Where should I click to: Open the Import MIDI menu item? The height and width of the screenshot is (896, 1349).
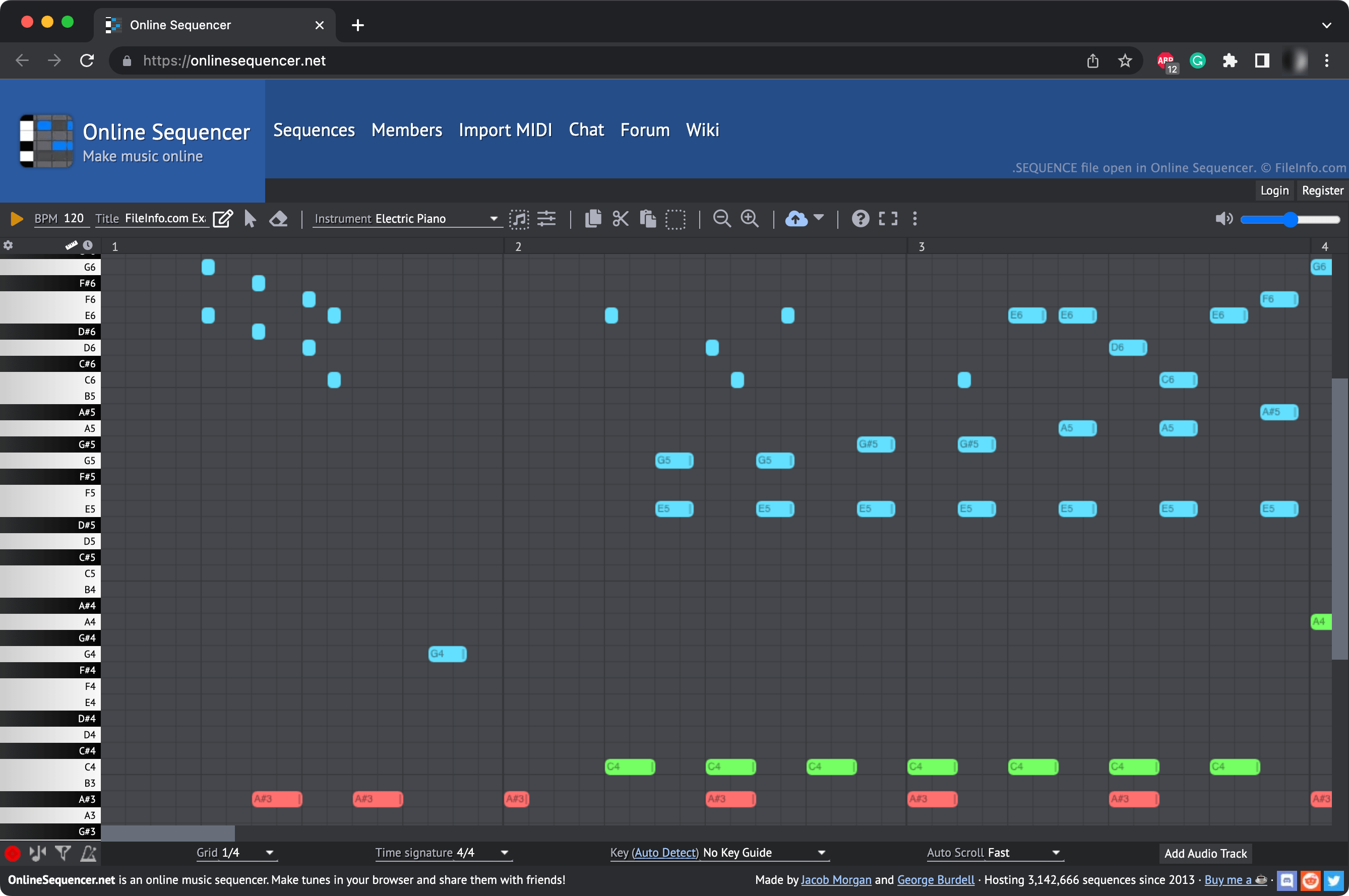[505, 131]
